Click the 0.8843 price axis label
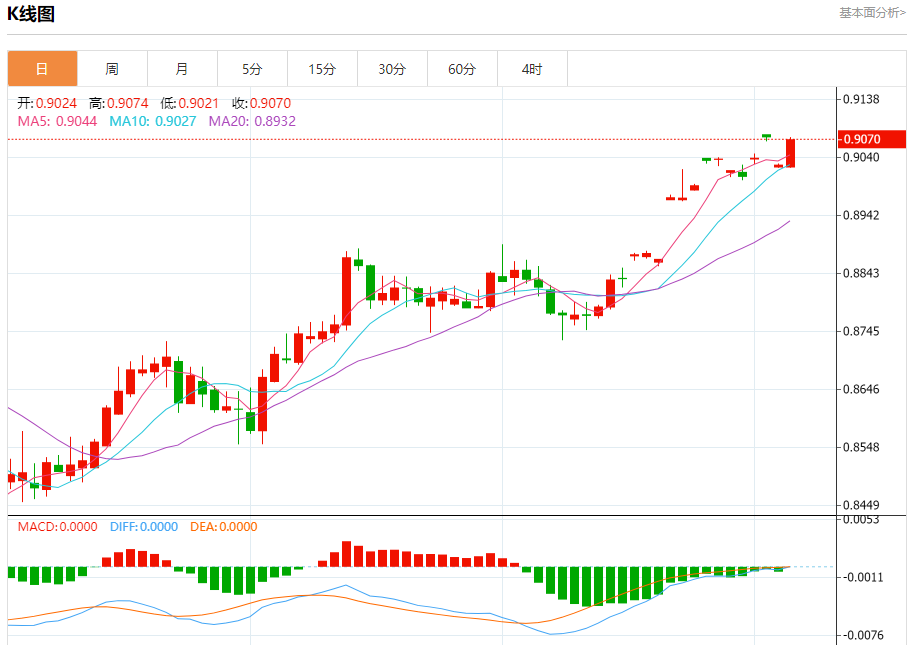The width and height of the screenshot is (915, 645). pyautogui.click(x=861, y=273)
